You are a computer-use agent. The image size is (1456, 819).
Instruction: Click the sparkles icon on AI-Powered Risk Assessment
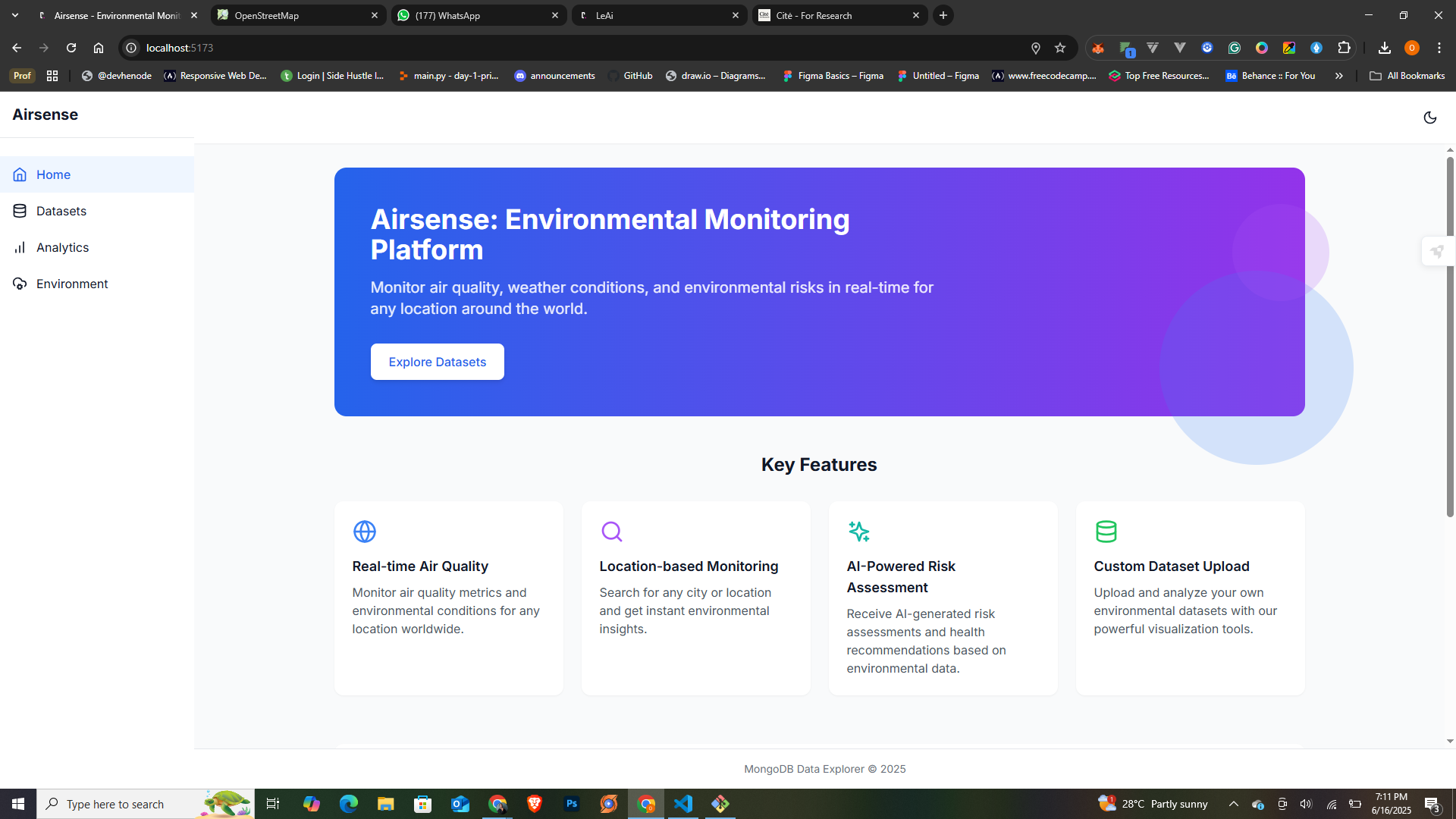point(858,532)
